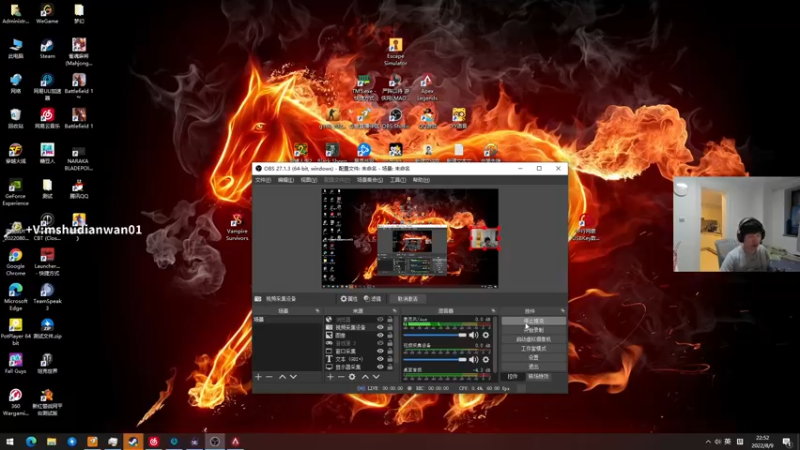Move scene up with the arrow
800x450 pixels.
[282, 377]
